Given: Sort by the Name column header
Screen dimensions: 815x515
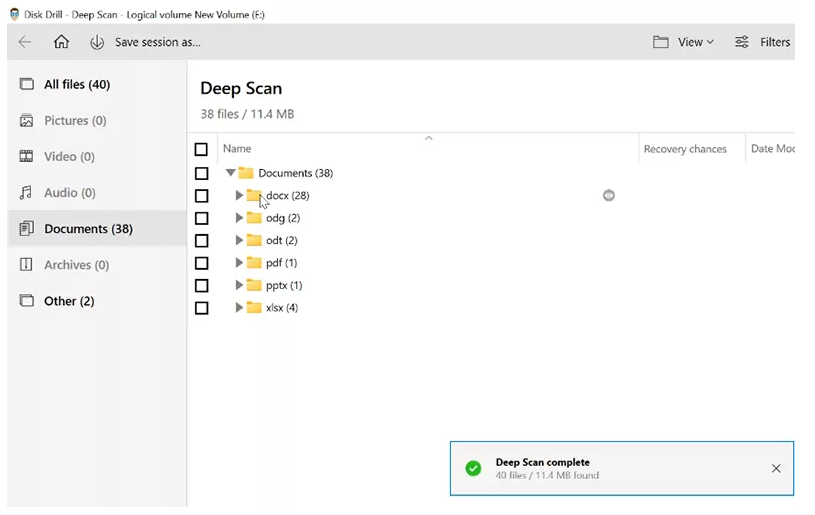Looking at the screenshot, I should click(x=237, y=149).
